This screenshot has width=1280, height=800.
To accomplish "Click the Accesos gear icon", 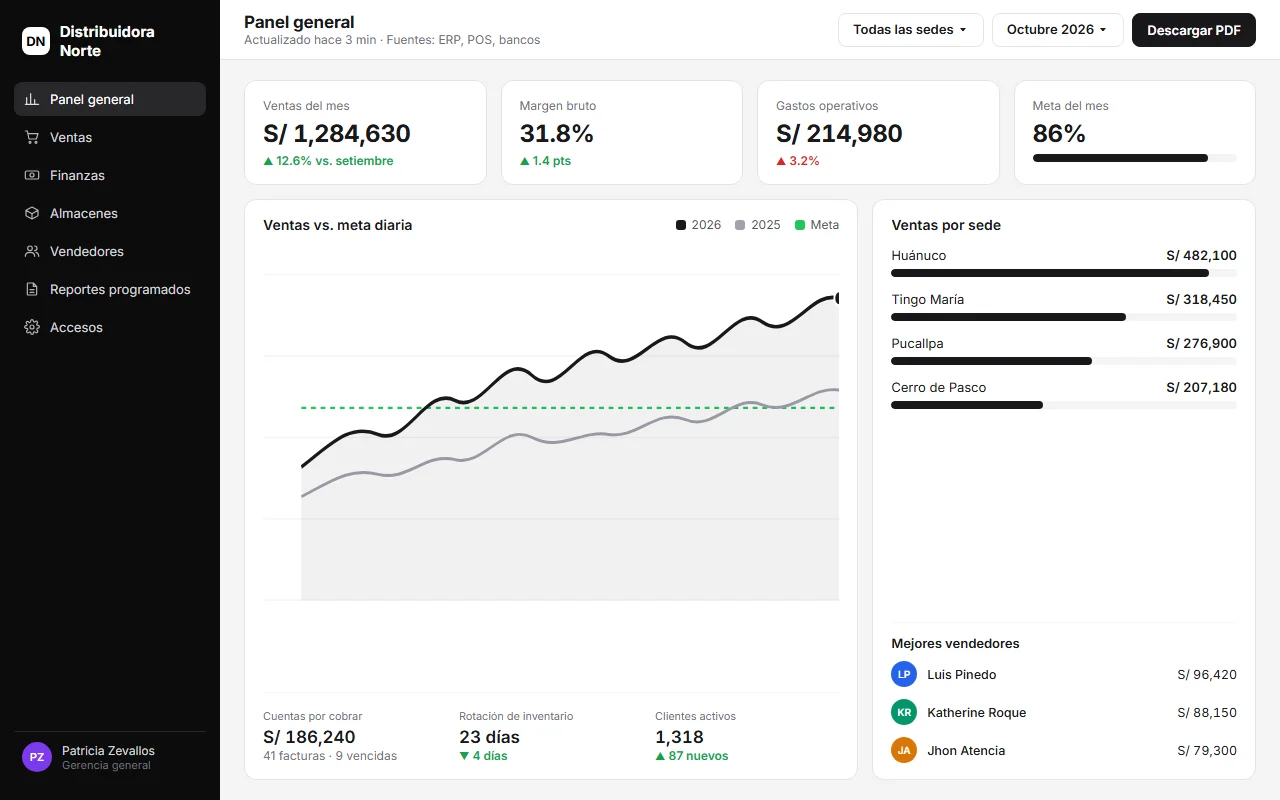I will click(x=32, y=327).
